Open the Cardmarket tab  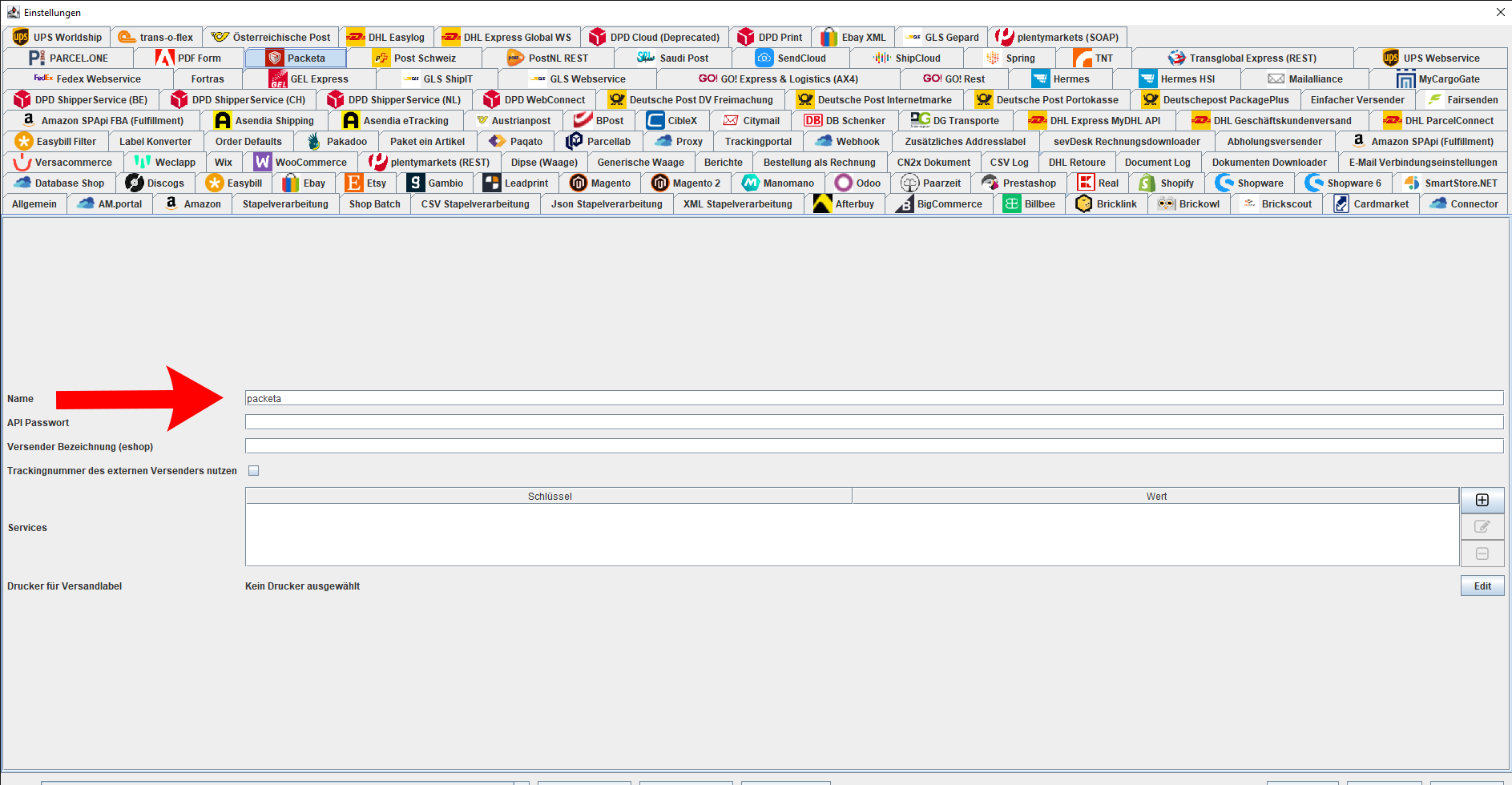point(1371,203)
